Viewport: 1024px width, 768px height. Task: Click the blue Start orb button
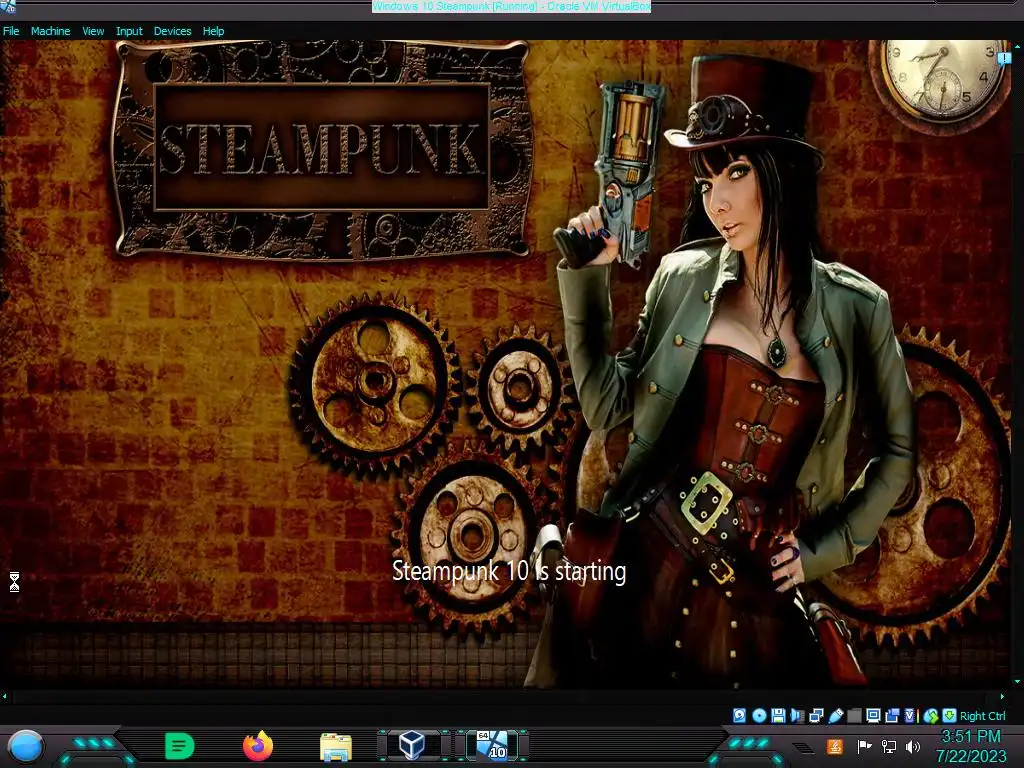(26, 746)
